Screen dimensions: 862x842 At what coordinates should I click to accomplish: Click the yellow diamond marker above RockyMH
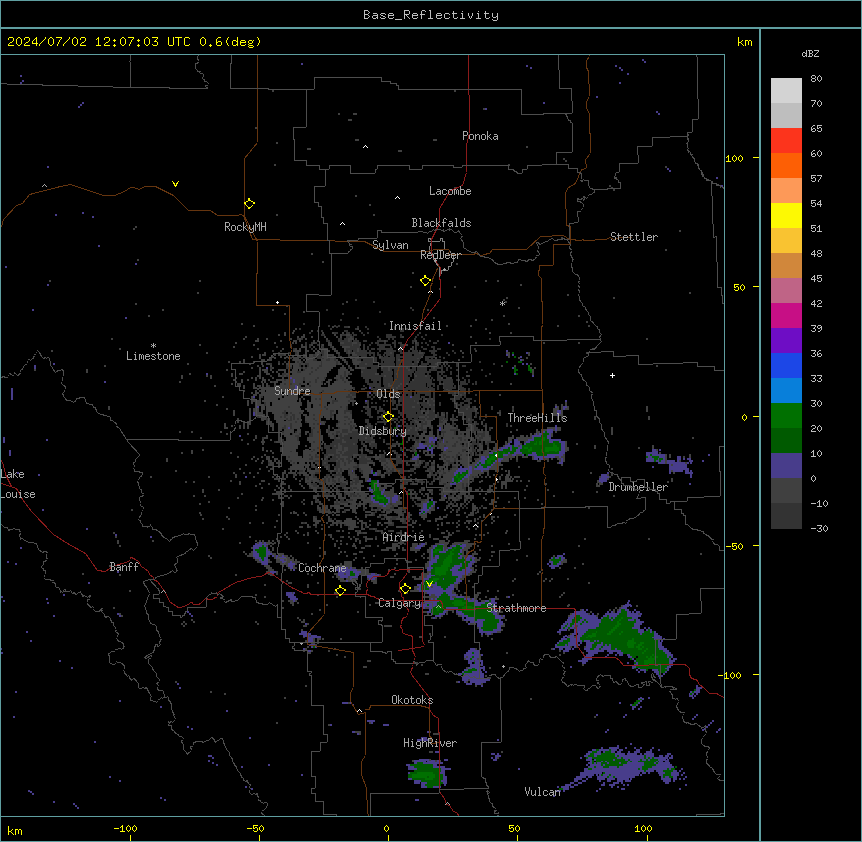(250, 204)
